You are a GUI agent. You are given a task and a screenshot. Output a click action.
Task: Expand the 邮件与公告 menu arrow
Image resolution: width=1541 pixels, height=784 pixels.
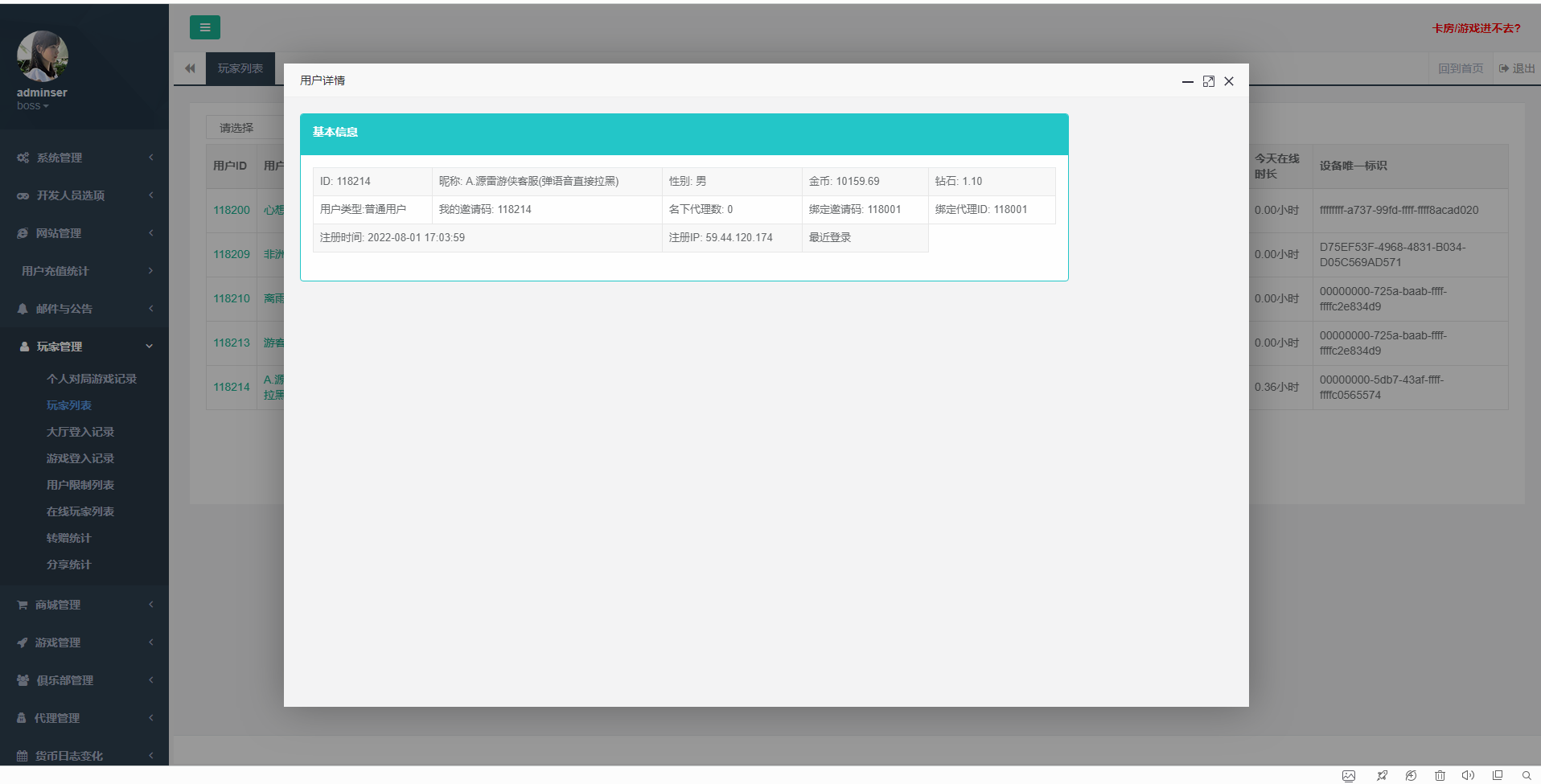click(x=150, y=309)
